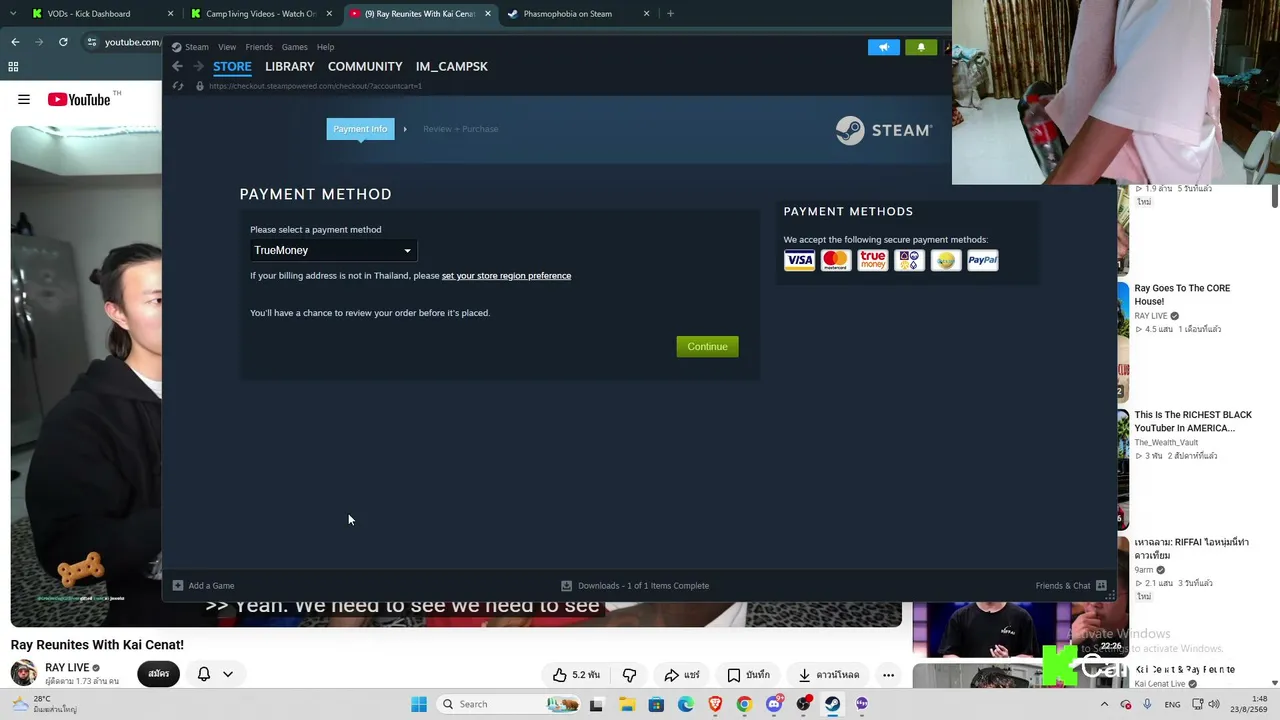Switch to Phasmophobia on Steam tab
Viewport: 1280px width, 720px height.
[x=579, y=14]
